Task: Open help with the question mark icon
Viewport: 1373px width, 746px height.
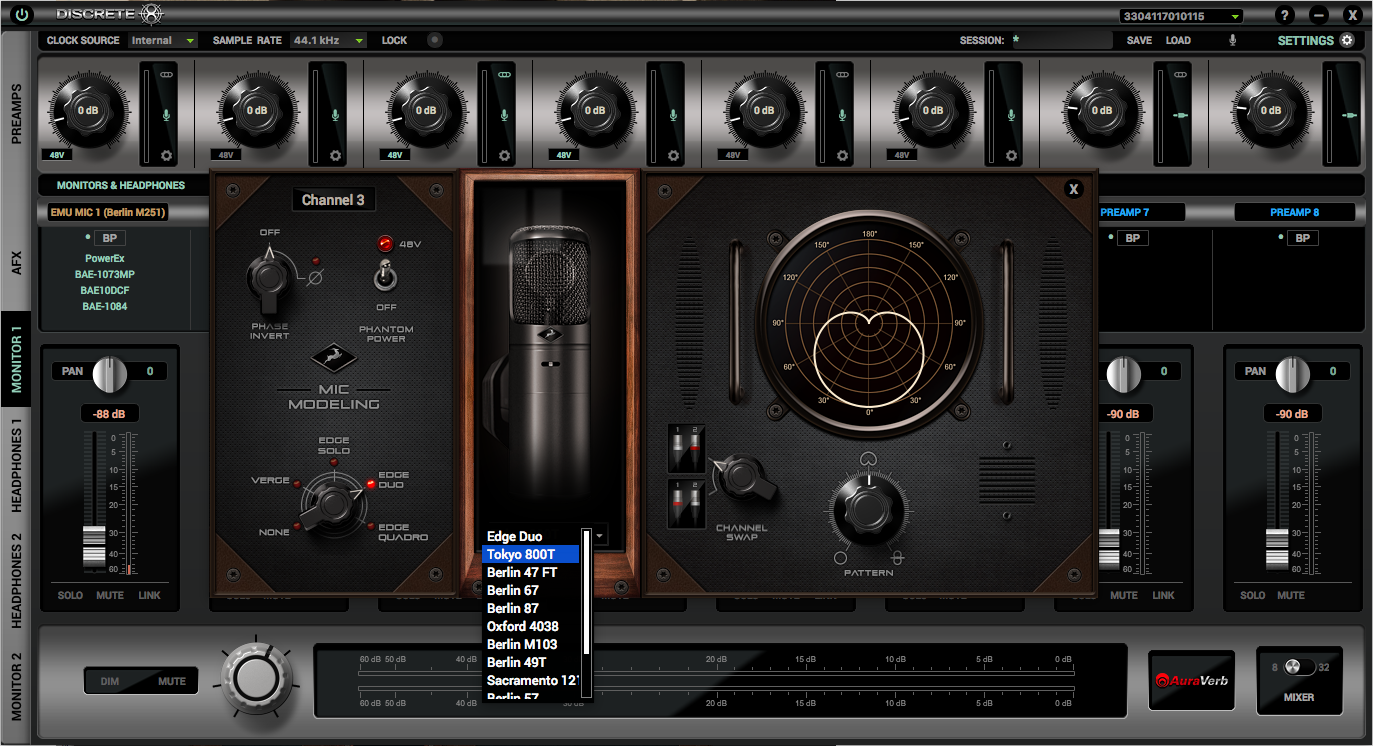Action: 1285,15
